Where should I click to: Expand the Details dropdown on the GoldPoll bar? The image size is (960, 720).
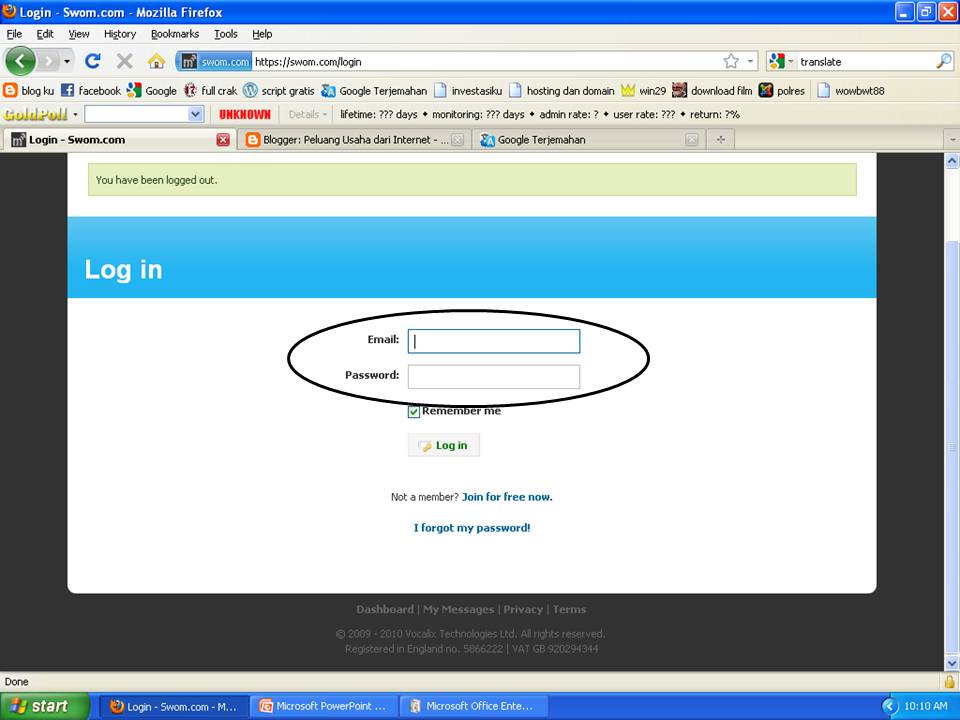tap(306, 114)
